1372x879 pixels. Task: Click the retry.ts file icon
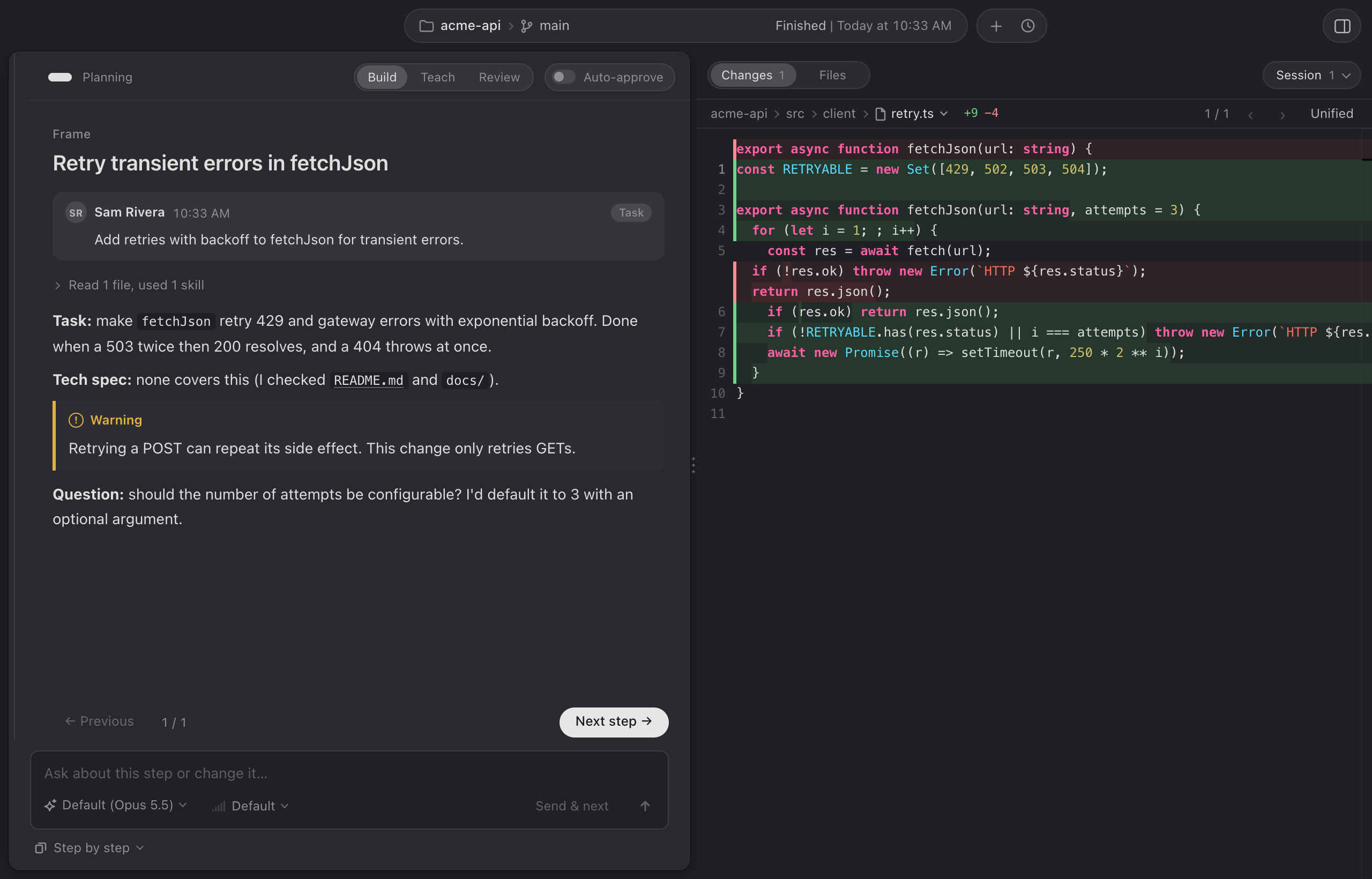(881, 114)
